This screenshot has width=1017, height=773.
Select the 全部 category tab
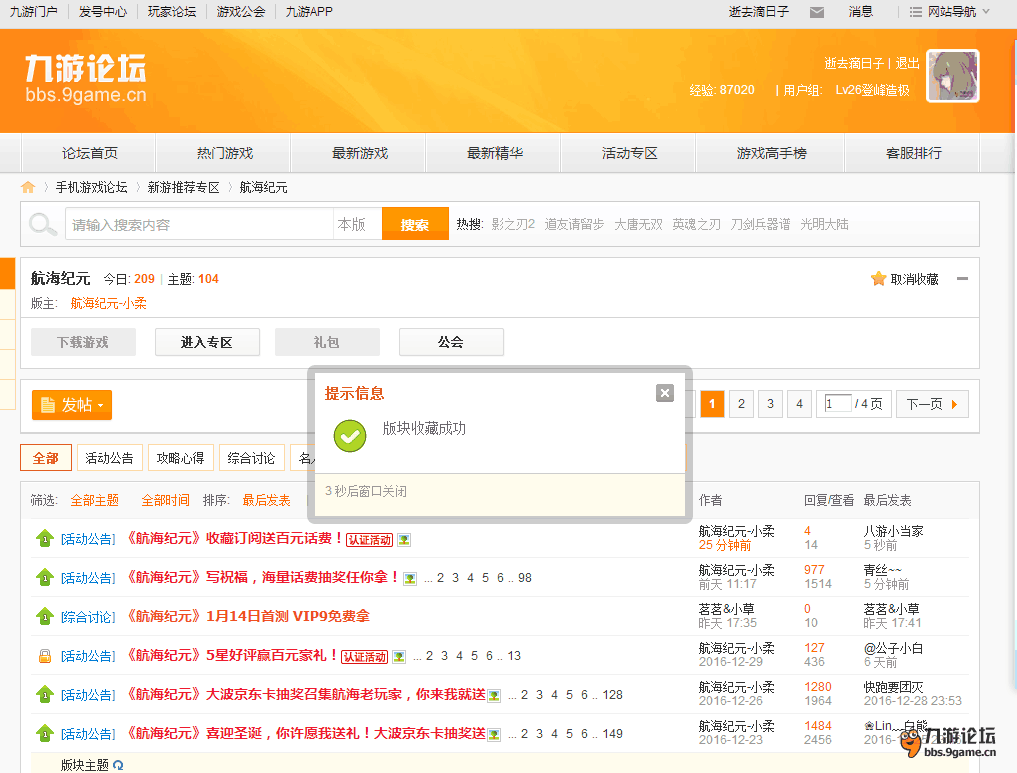tap(45, 458)
